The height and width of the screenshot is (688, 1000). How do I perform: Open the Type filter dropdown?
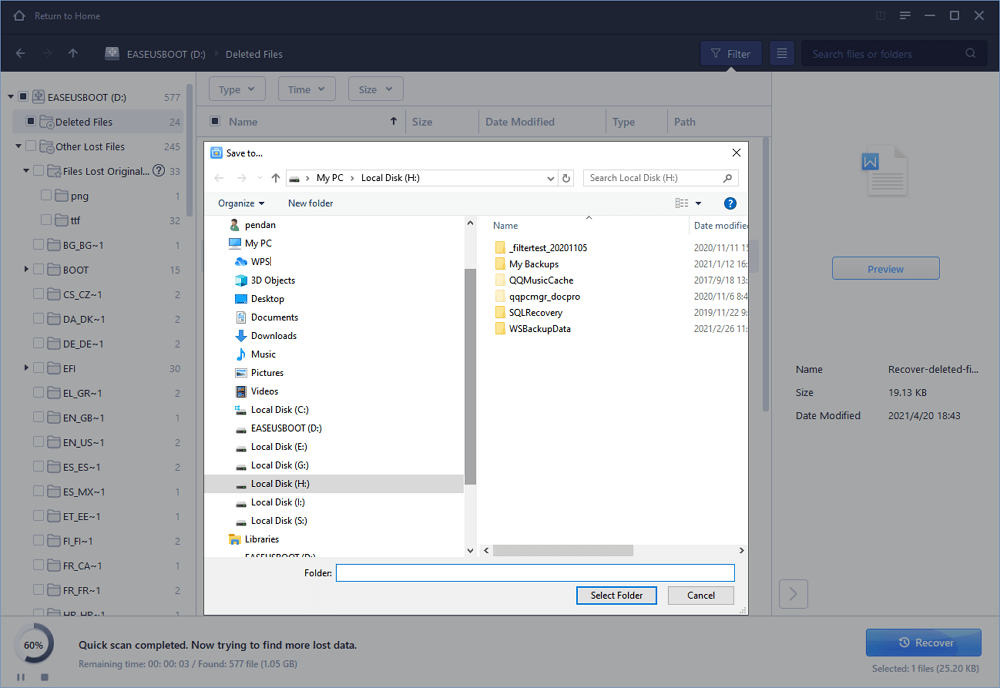(236, 88)
